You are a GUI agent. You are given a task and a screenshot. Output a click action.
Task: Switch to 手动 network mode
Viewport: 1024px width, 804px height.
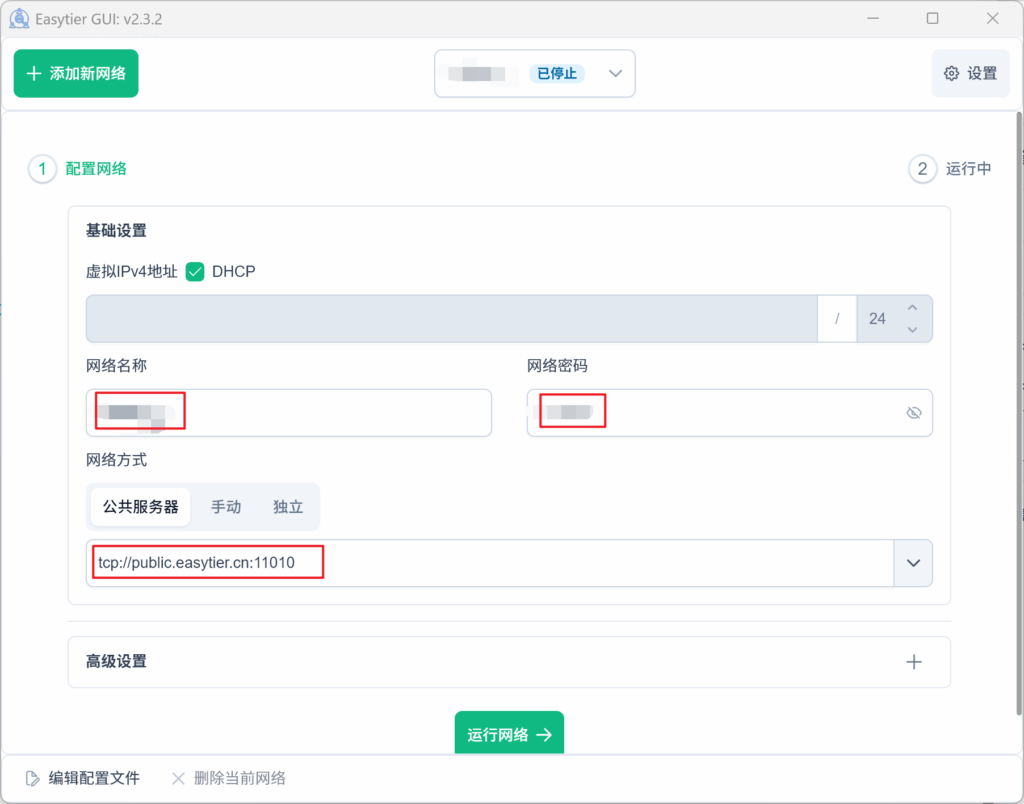coord(226,507)
